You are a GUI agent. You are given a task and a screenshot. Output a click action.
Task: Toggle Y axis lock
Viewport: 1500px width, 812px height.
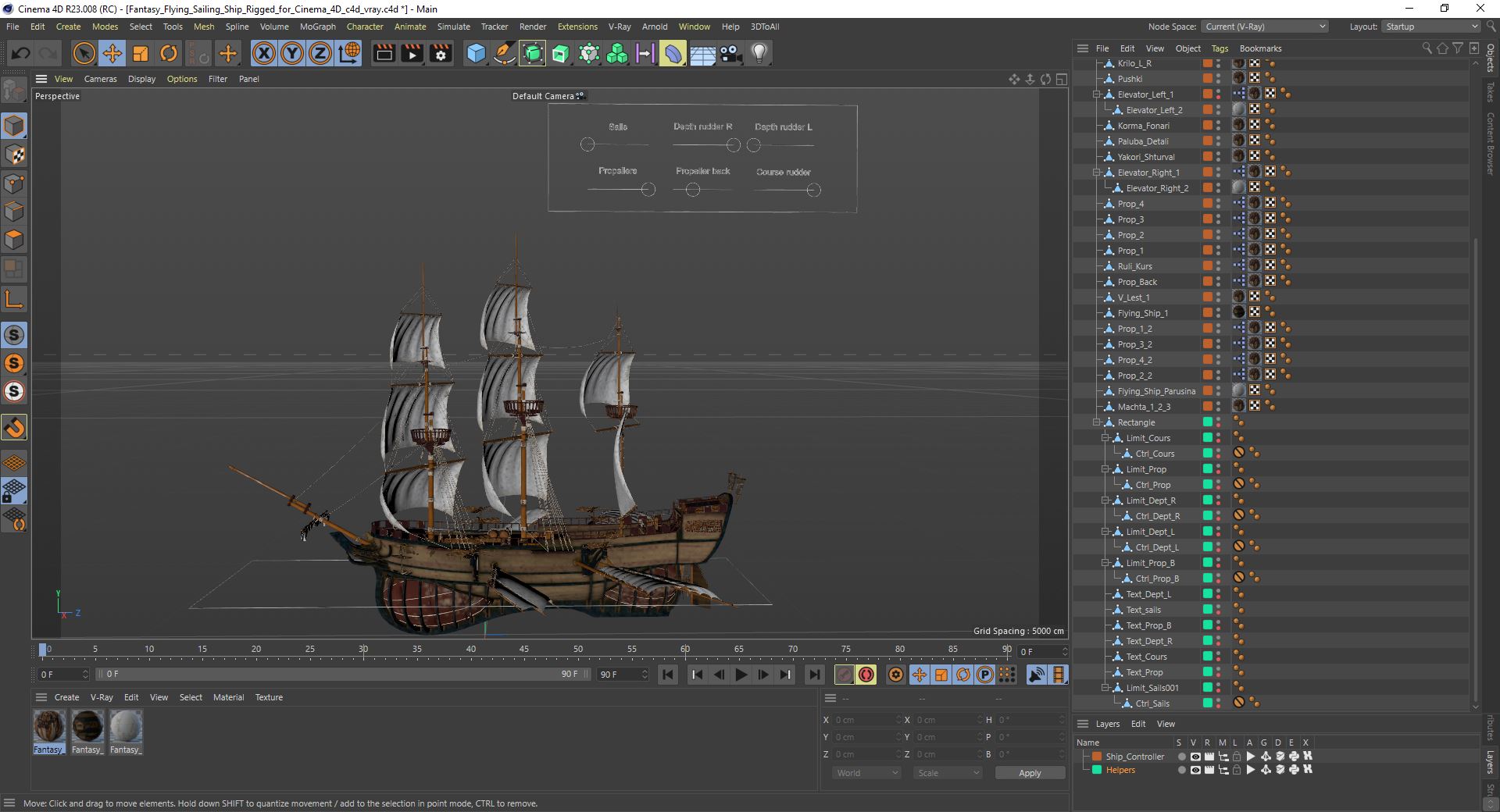click(292, 53)
